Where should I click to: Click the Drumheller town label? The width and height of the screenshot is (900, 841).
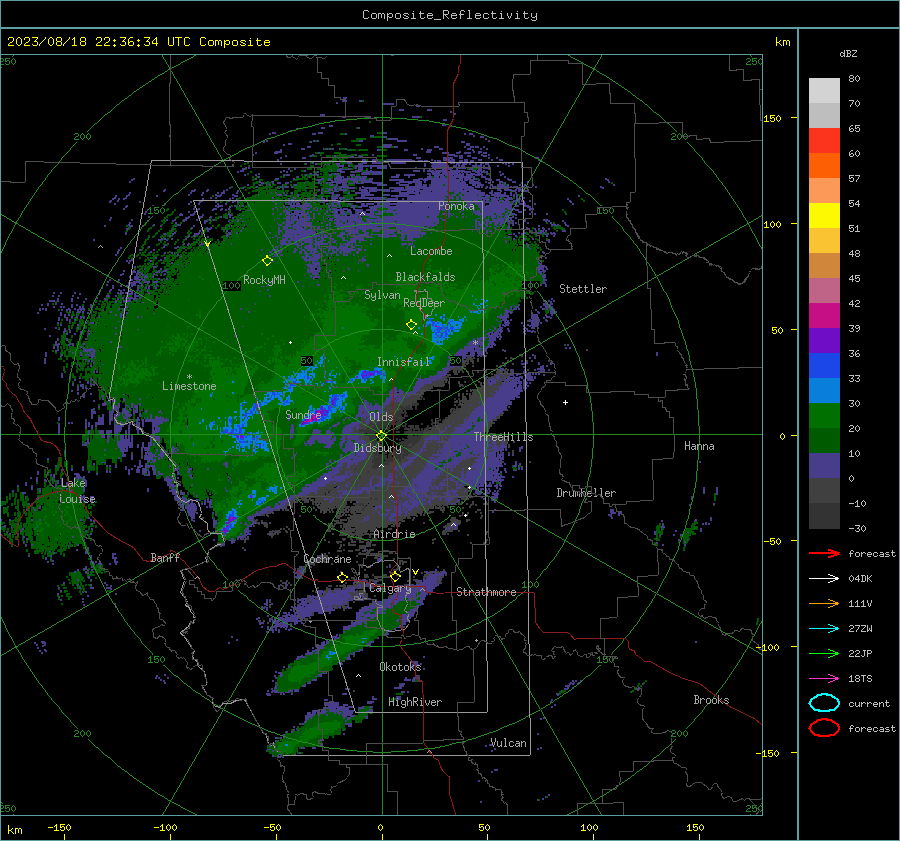point(586,493)
